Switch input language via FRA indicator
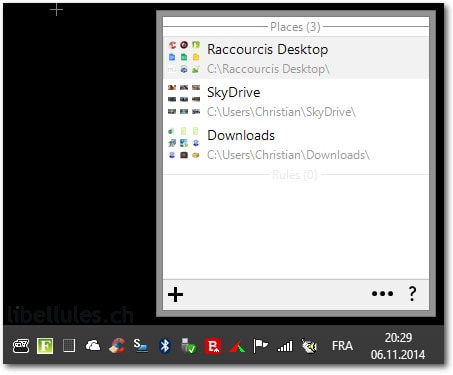 pyautogui.click(x=342, y=346)
